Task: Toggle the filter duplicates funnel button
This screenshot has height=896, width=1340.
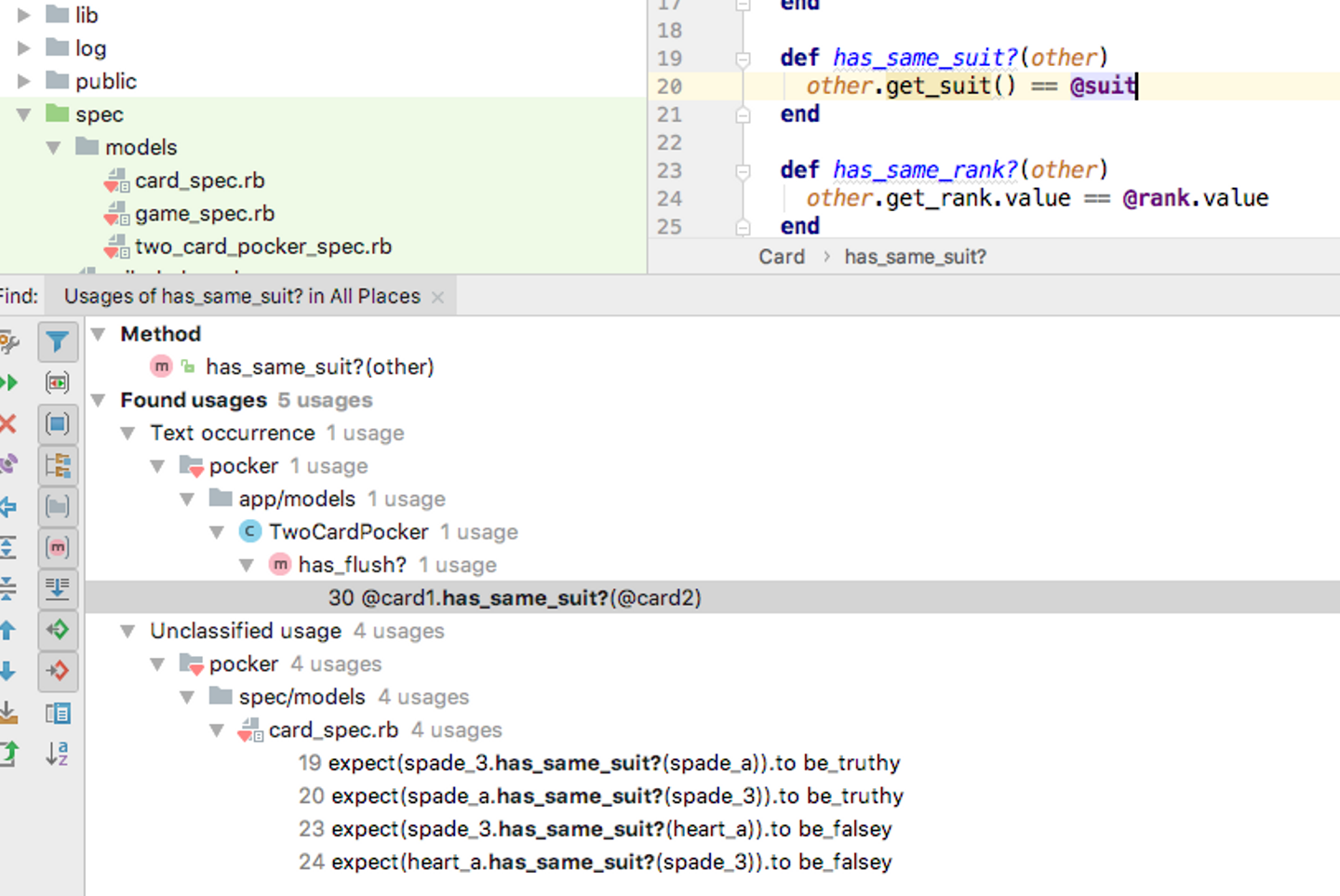Action: 57,342
